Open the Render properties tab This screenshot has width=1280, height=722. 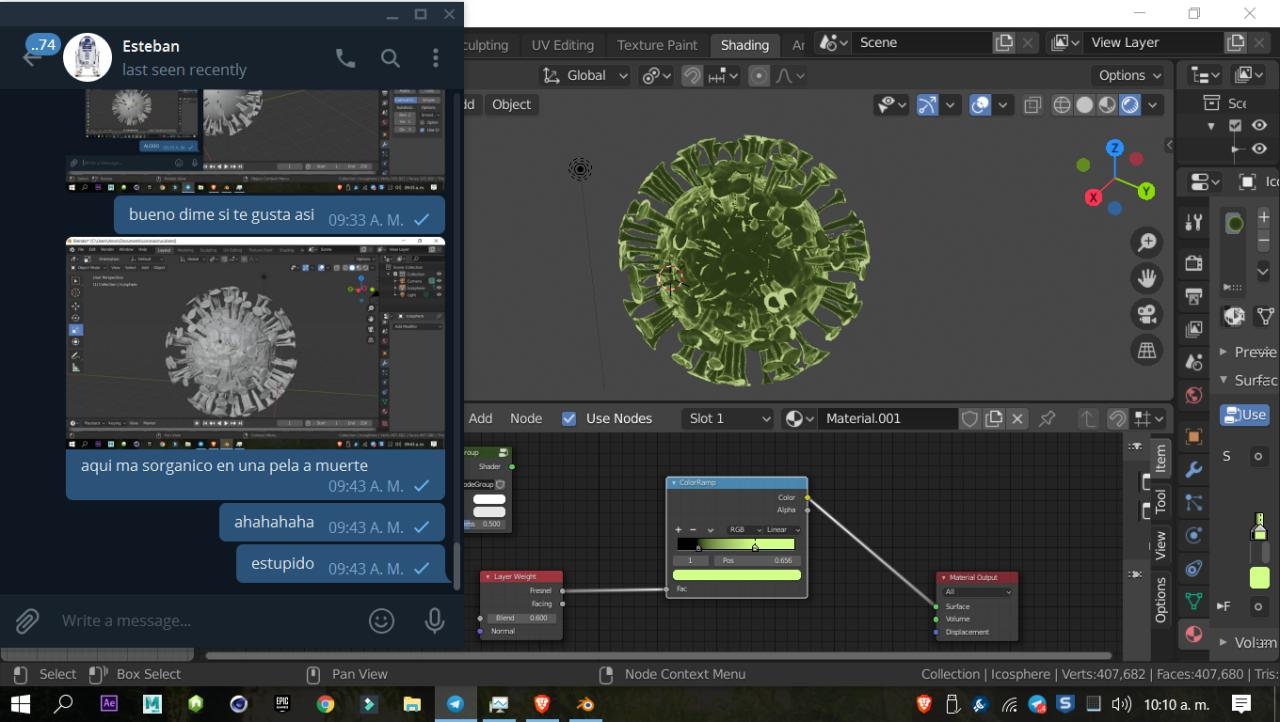point(1193,263)
